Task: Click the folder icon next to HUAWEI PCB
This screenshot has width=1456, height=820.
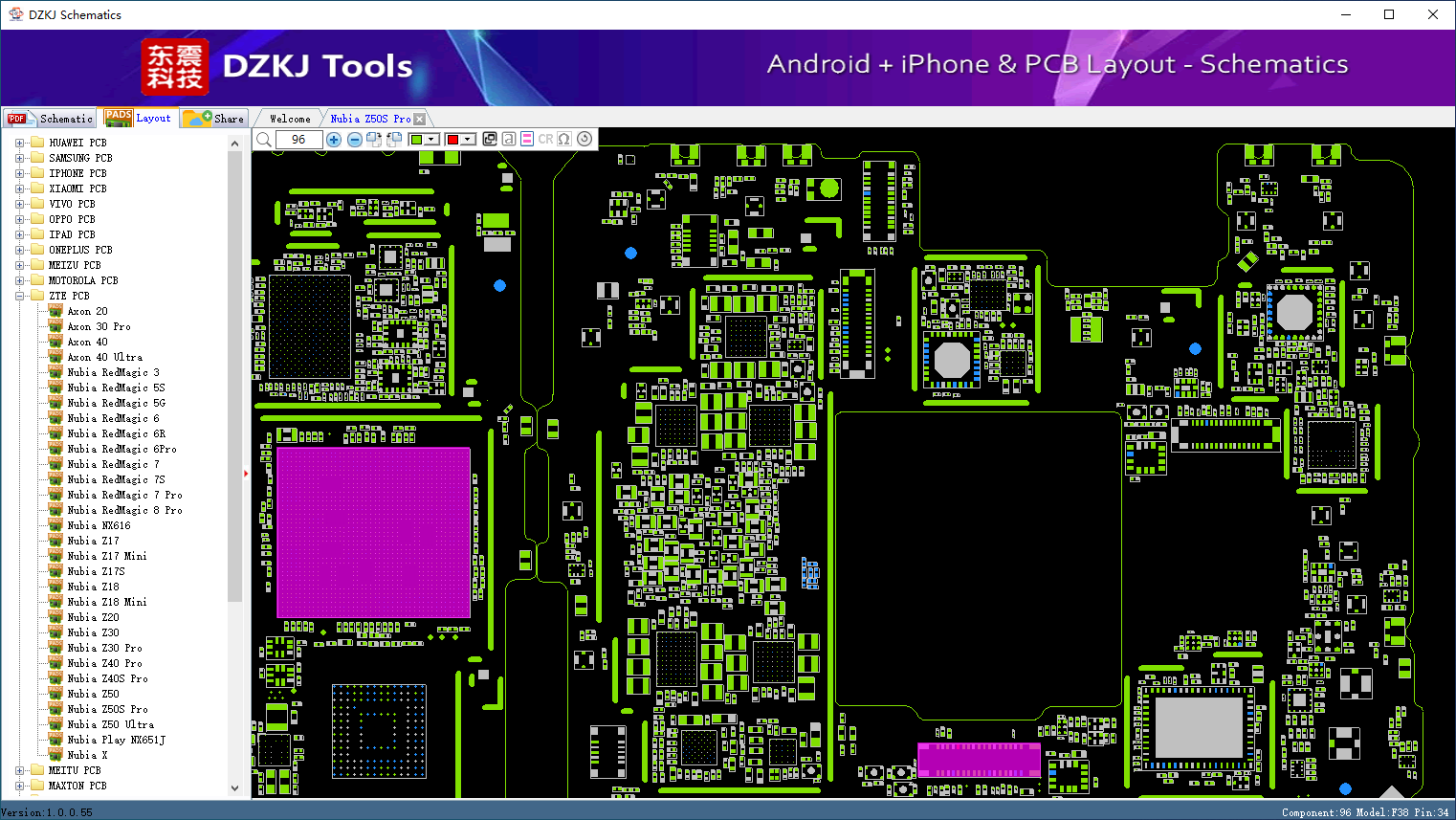Action: (37, 143)
